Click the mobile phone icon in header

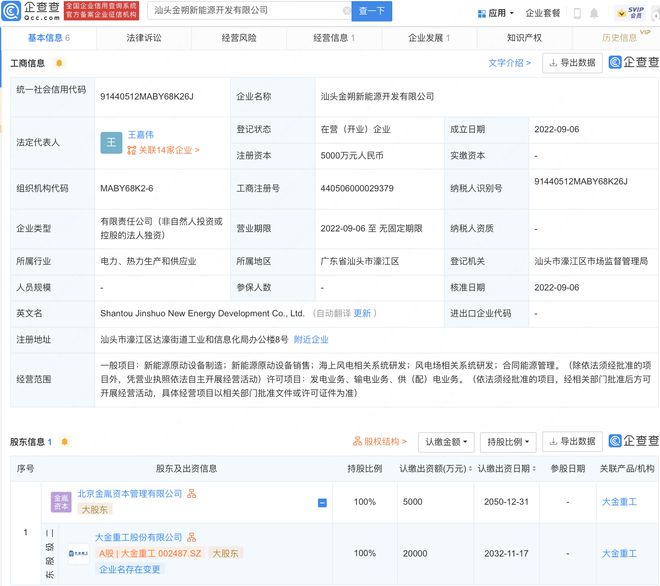pos(577,13)
